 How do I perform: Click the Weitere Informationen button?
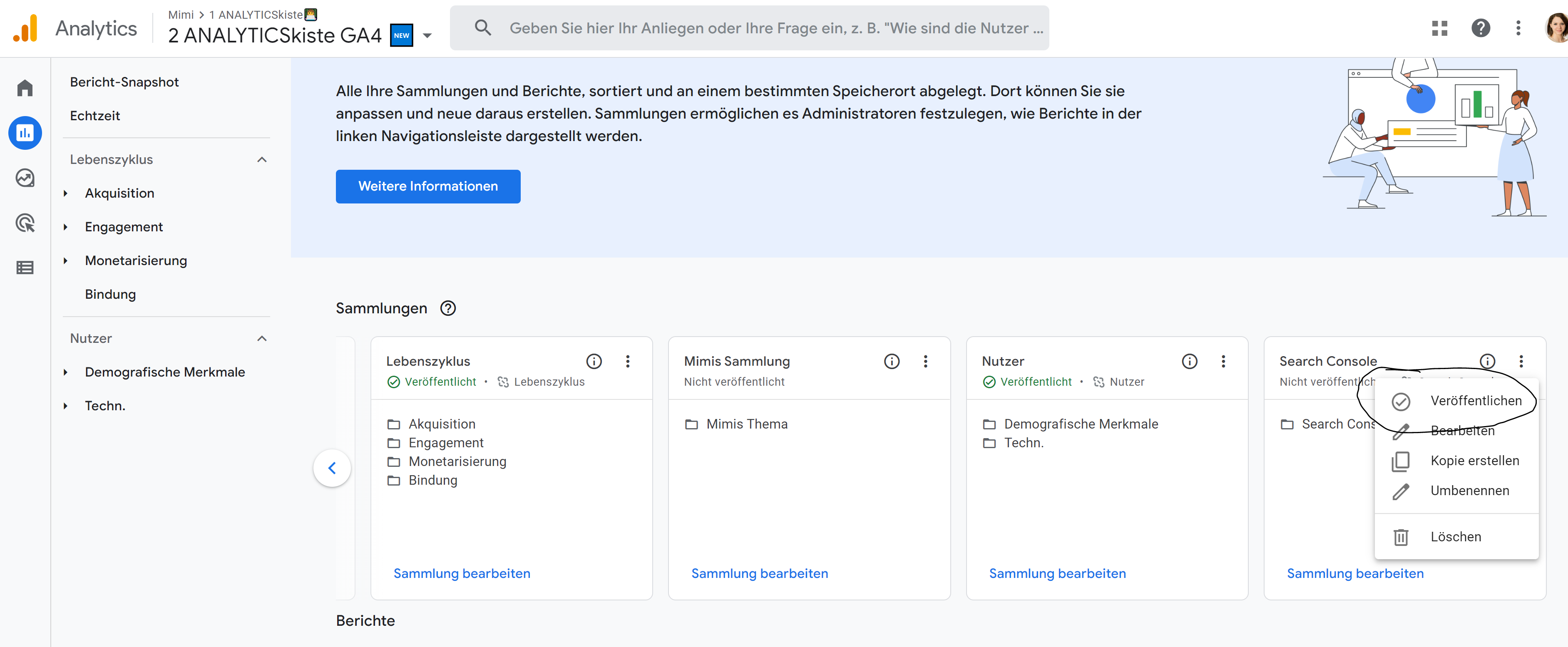tap(428, 186)
